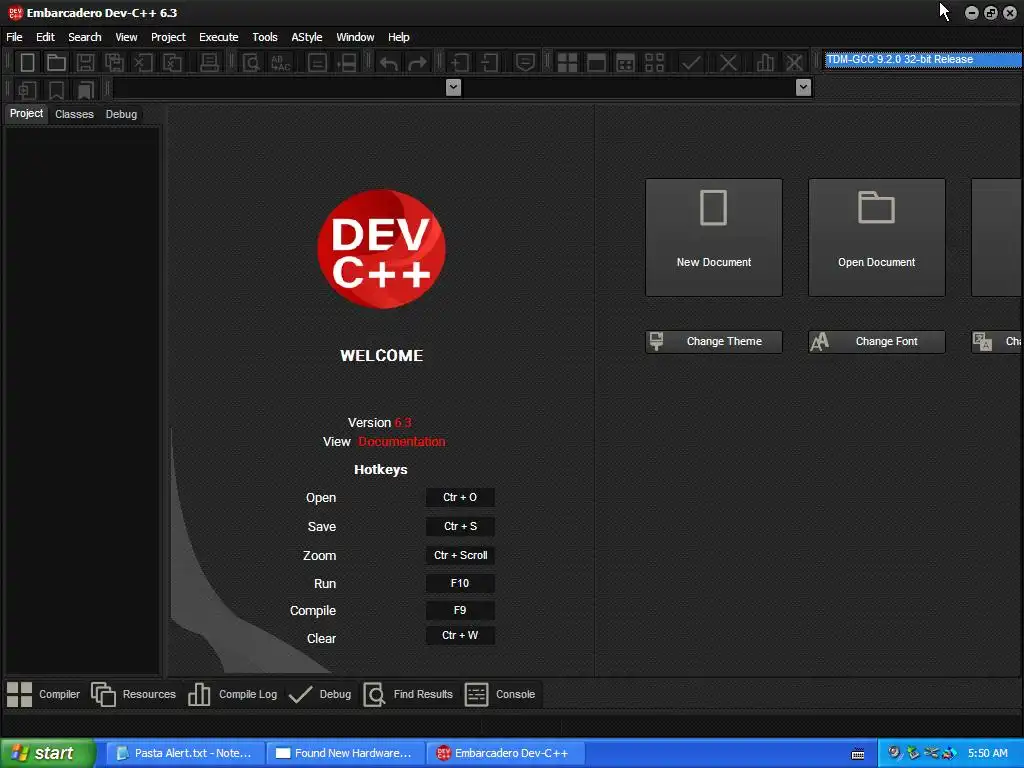Click the Insert snippet icon in second toolbar row
Image resolution: width=1024 pixels, height=768 pixels.
click(x=27, y=89)
